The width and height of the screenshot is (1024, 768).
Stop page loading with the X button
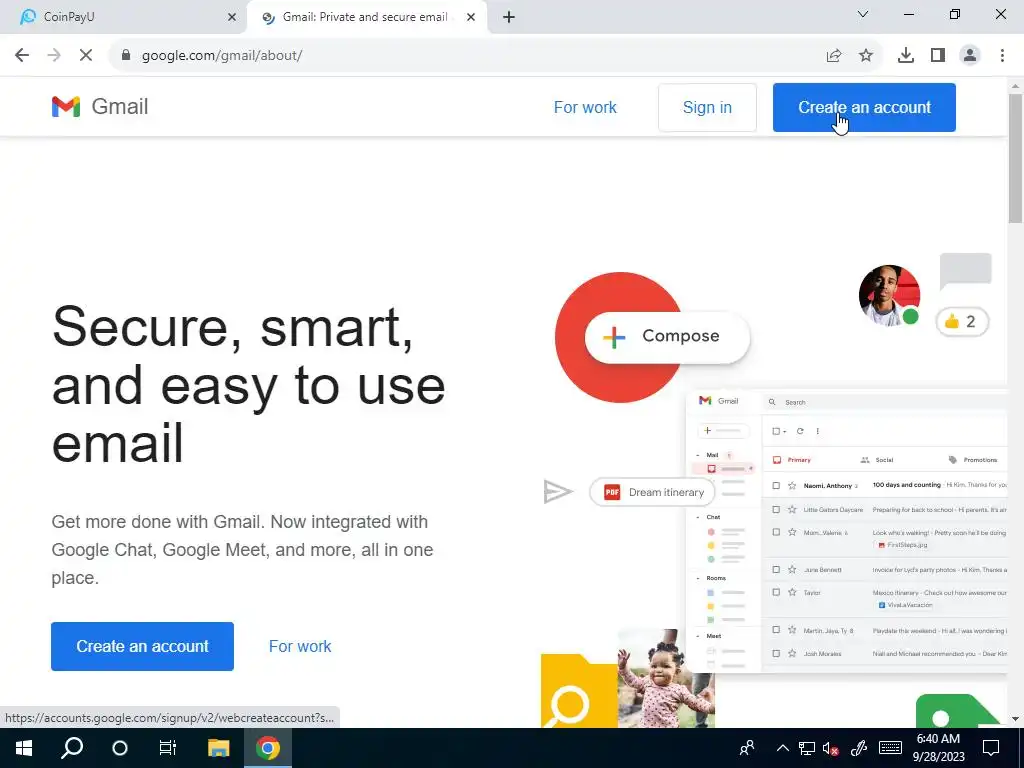click(86, 56)
